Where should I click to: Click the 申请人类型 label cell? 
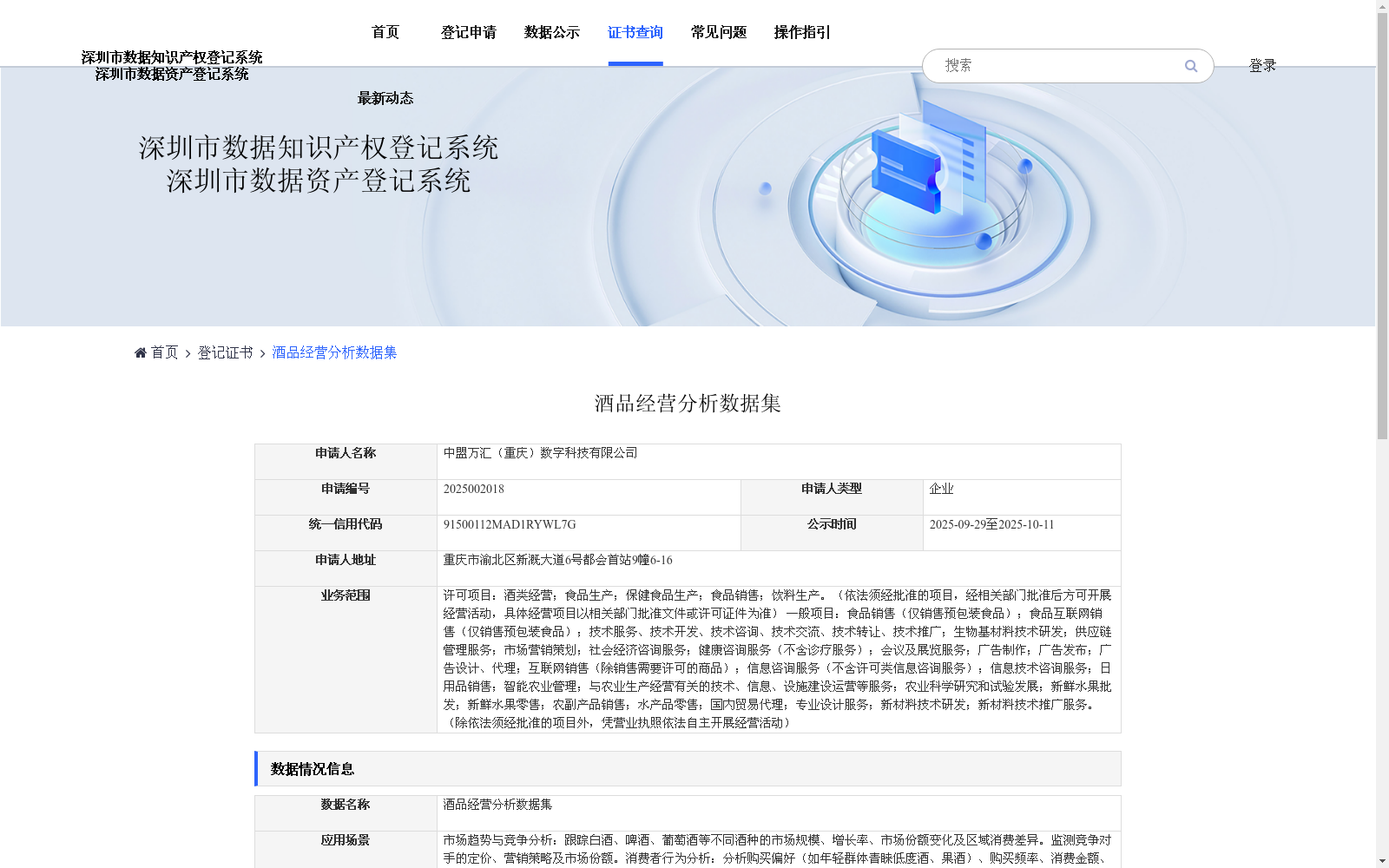pos(832,497)
